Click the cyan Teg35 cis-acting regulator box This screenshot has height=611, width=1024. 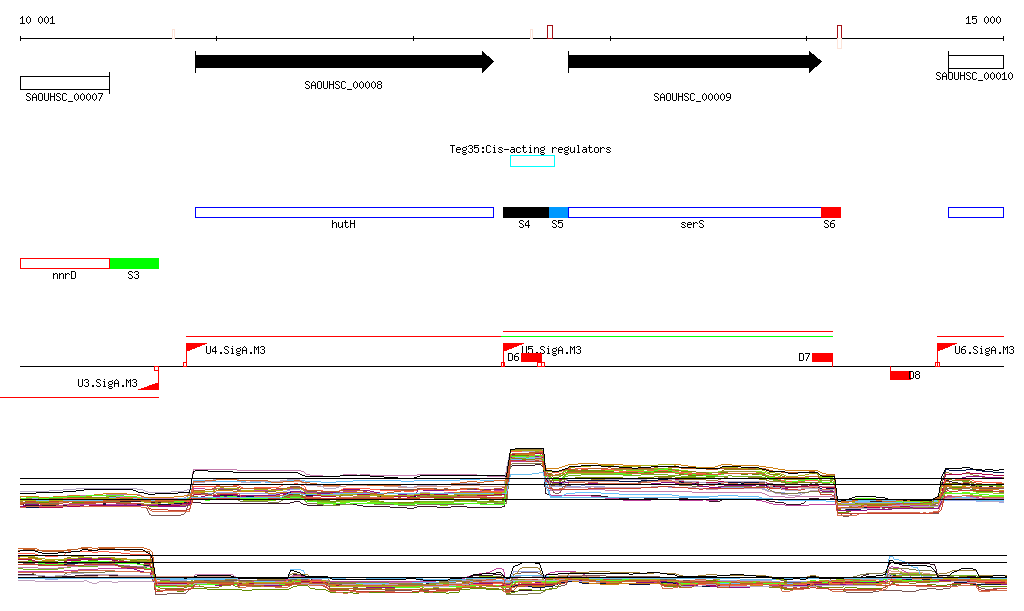(532, 161)
